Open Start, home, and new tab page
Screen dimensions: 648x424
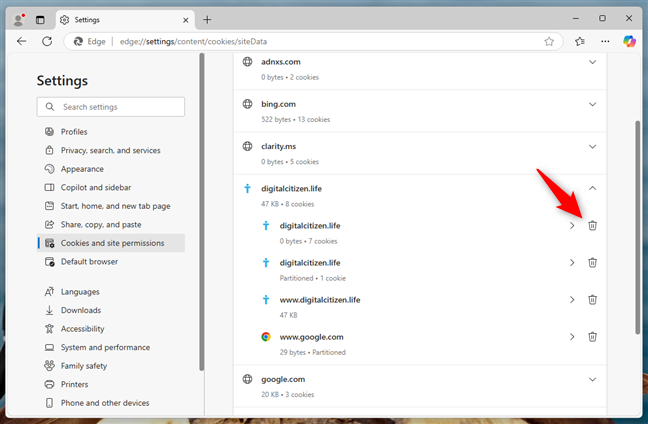[111, 206]
